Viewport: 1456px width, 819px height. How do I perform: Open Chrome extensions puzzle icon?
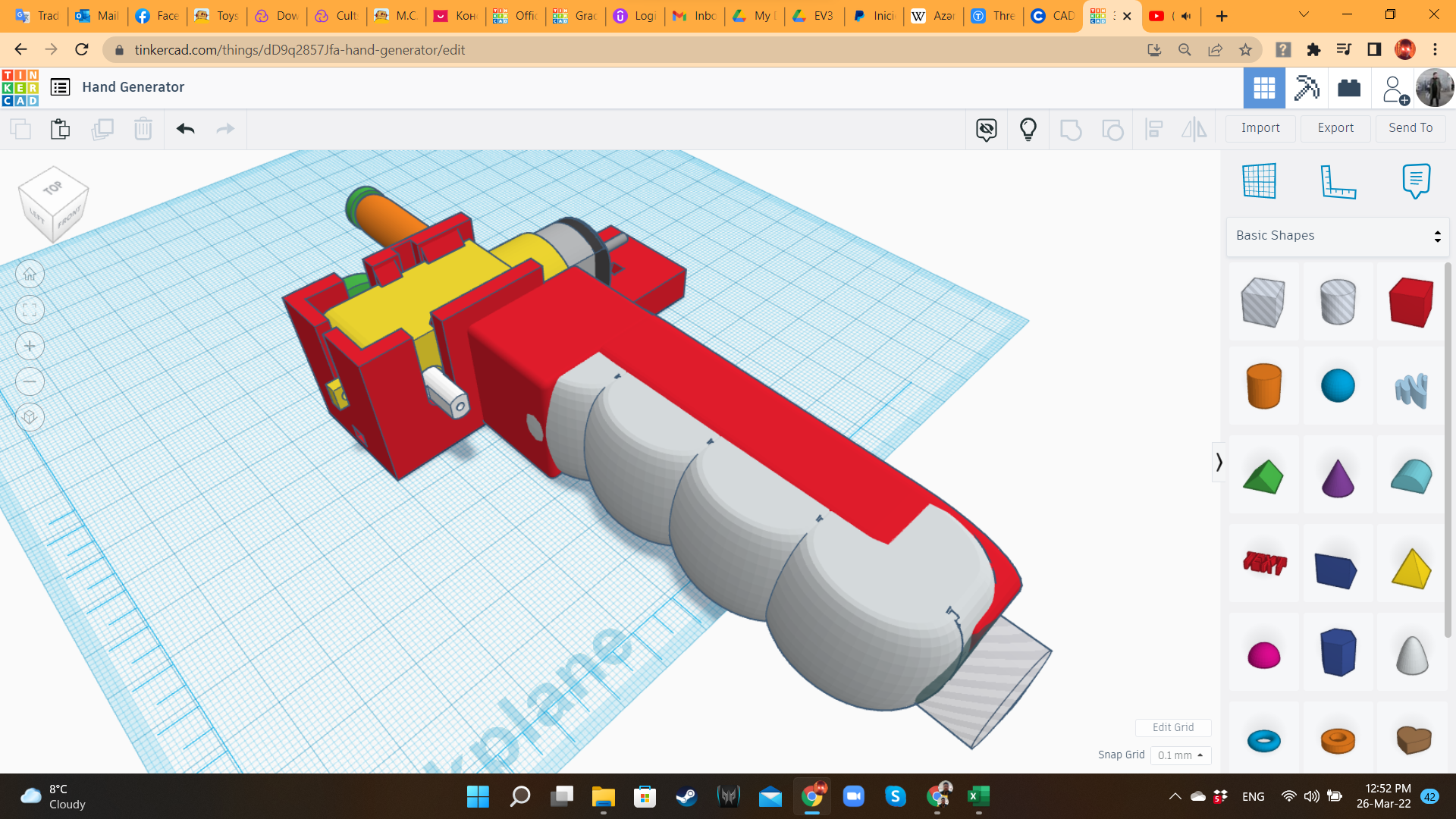click(x=1313, y=50)
